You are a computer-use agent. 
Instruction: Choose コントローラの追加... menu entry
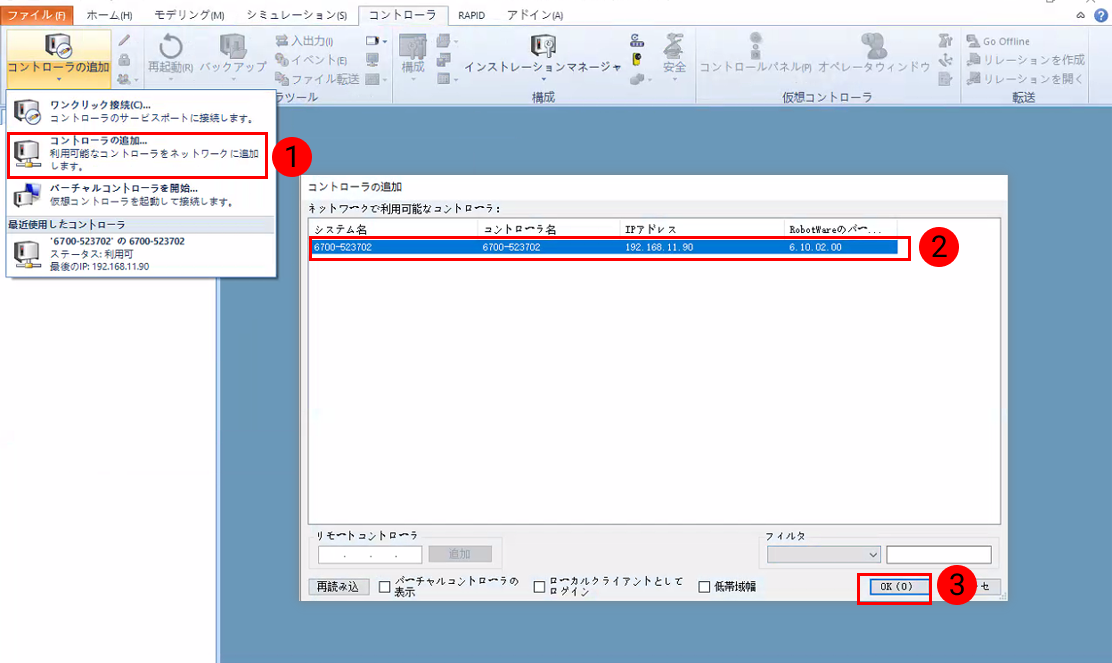click(138, 154)
